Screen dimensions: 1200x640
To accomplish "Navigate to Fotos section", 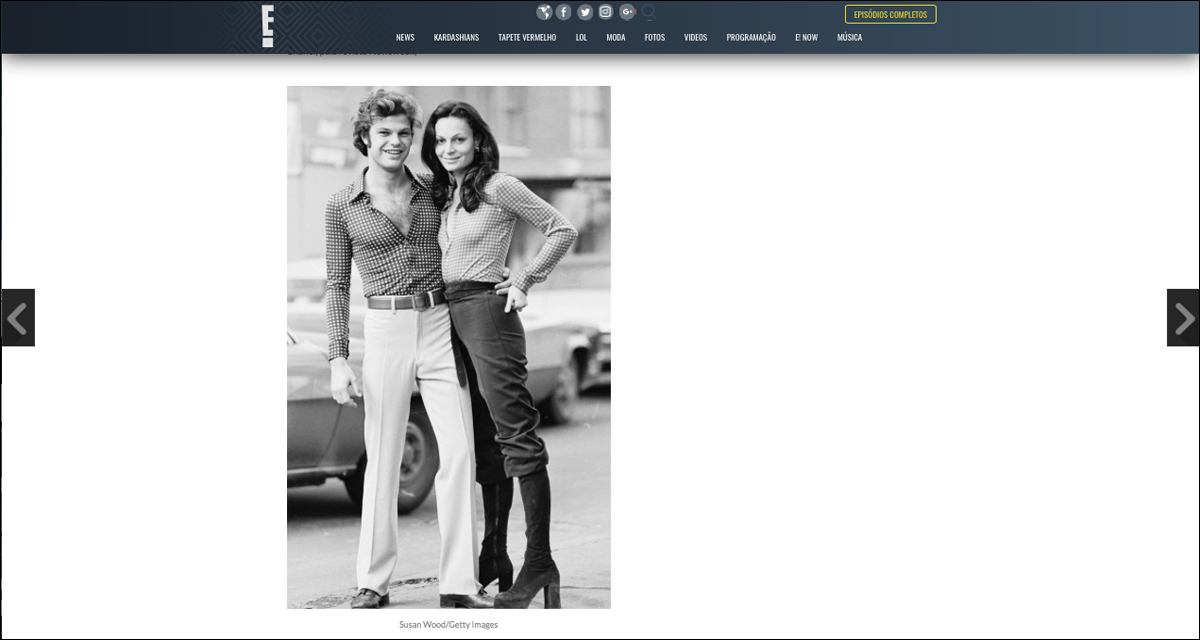I will click(x=655, y=38).
